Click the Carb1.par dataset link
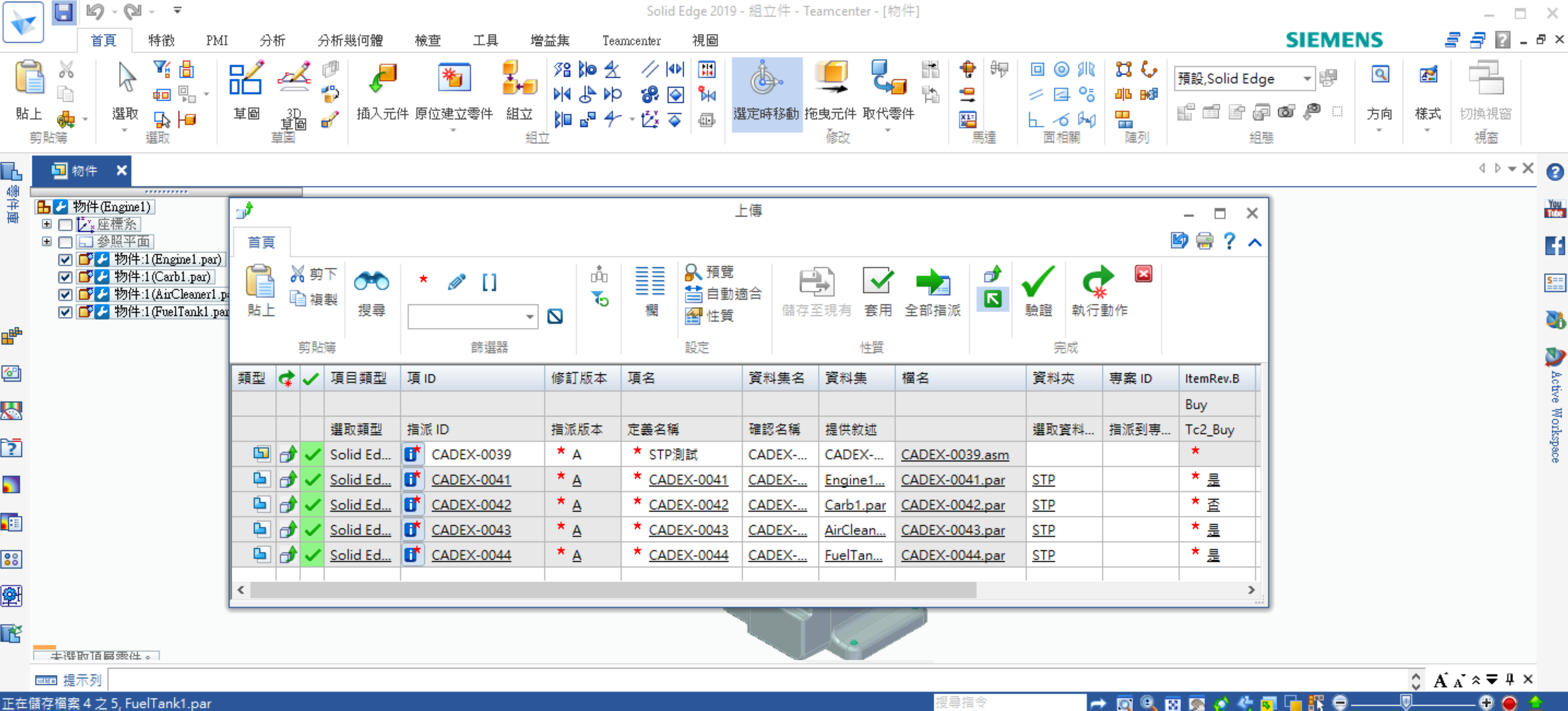Image resolution: width=1568 pixels, height=711 pixels. (x=855, y=505)
